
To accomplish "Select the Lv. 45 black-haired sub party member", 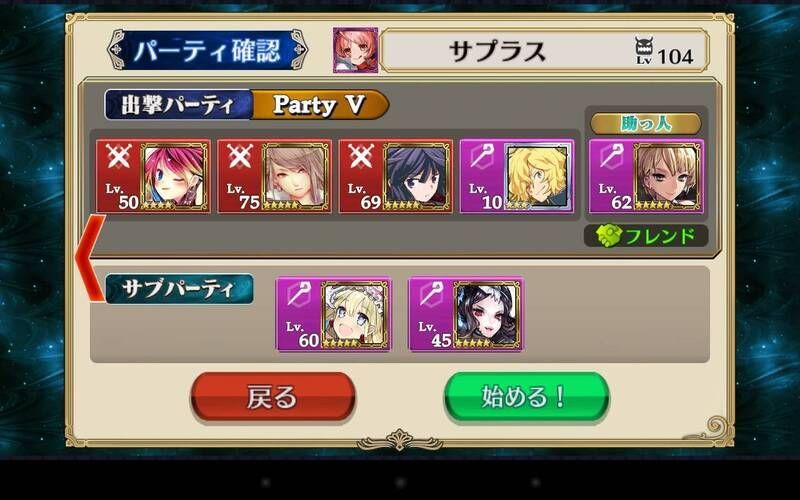I will [466, 315].
